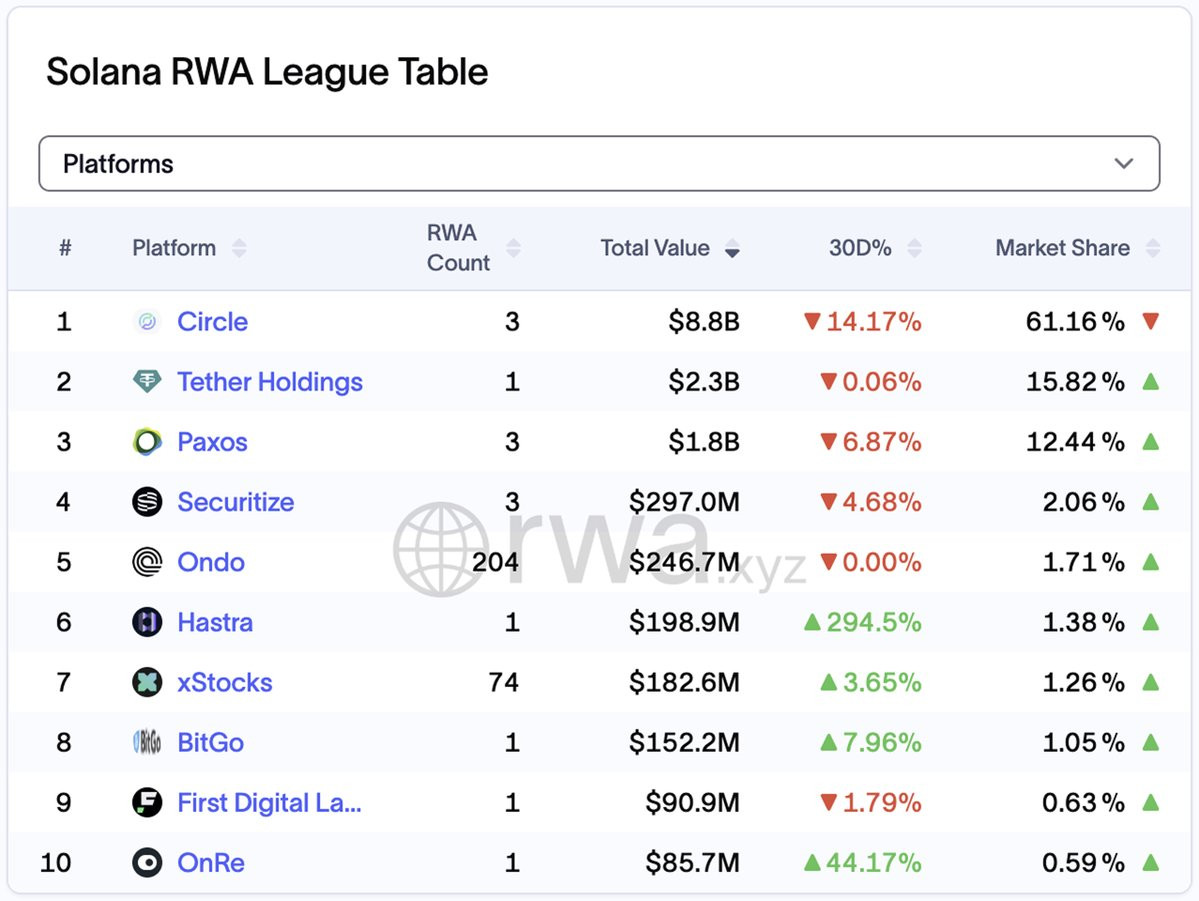Click the OnRe logo icon

tap(147, 862)
